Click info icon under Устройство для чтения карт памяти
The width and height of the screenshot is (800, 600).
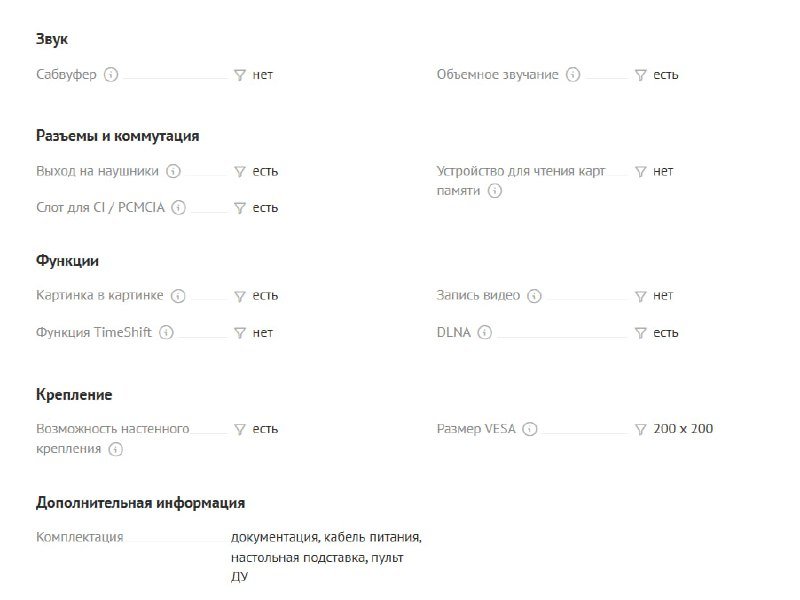494,191
